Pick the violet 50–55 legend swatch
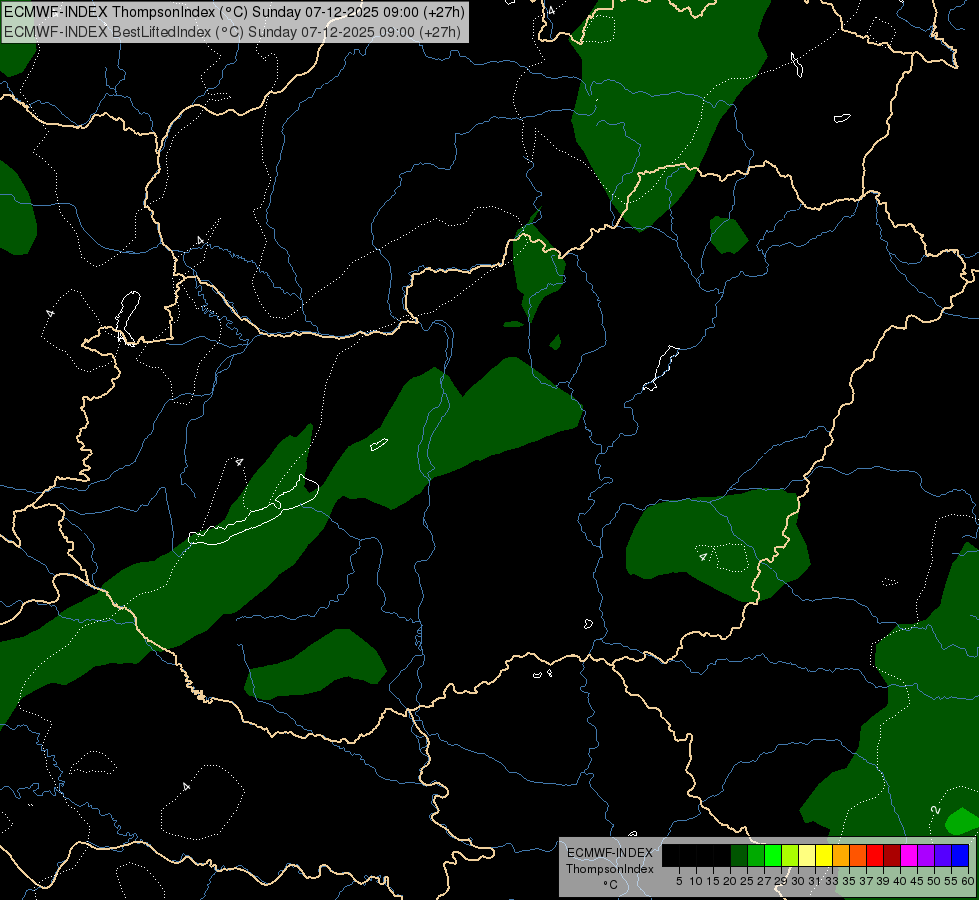 (x=943, y=855)
